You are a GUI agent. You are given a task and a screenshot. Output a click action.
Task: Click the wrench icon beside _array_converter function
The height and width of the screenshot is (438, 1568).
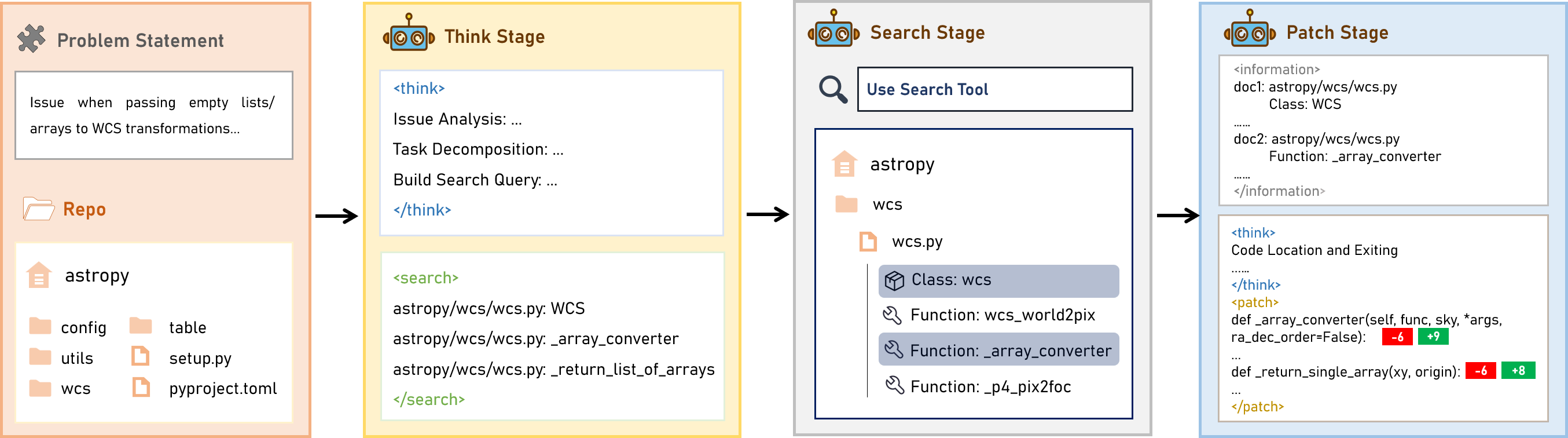click(x=894, y=350)
